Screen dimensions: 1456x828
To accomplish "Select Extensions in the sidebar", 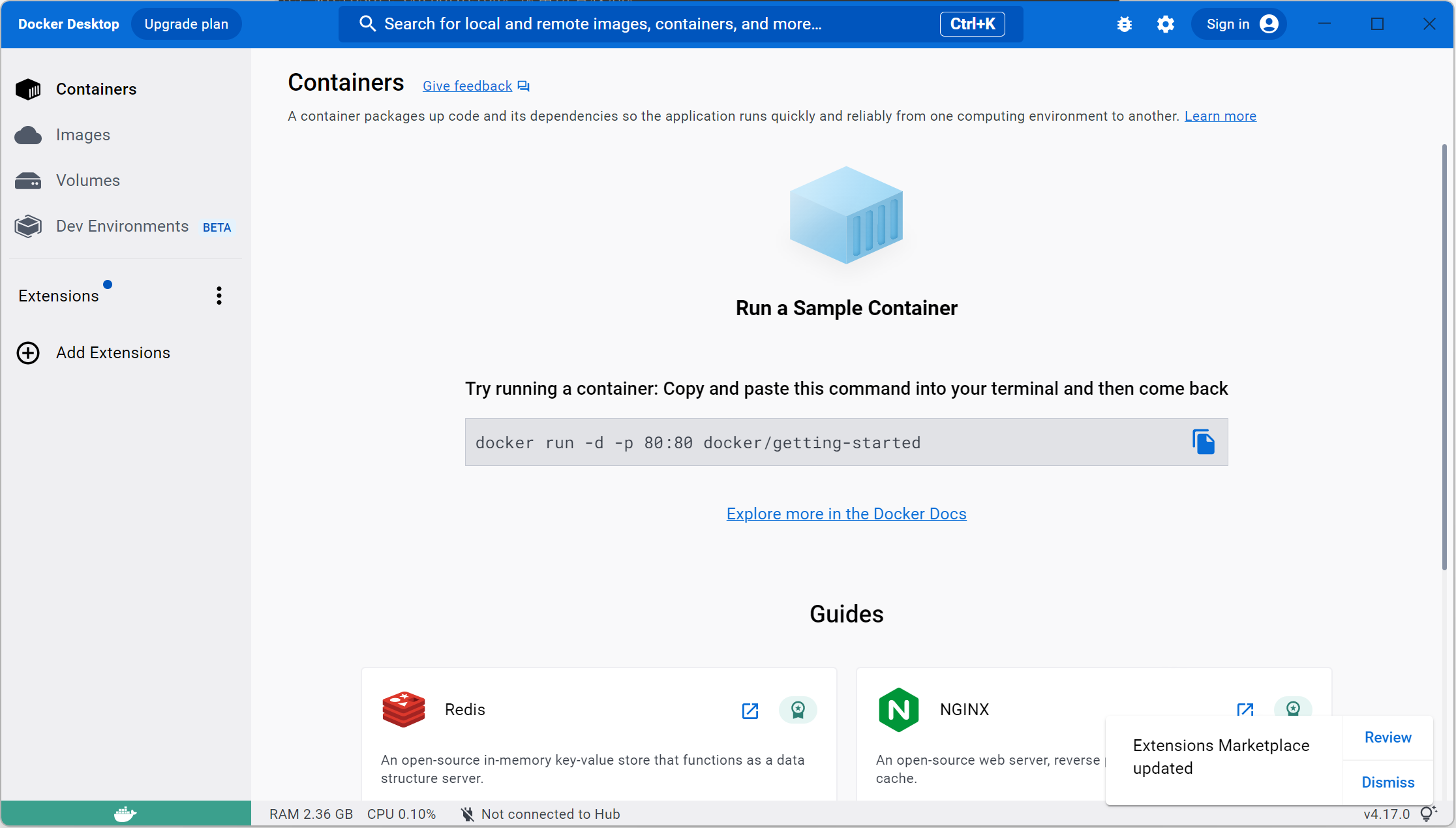I will click(58, 295).
